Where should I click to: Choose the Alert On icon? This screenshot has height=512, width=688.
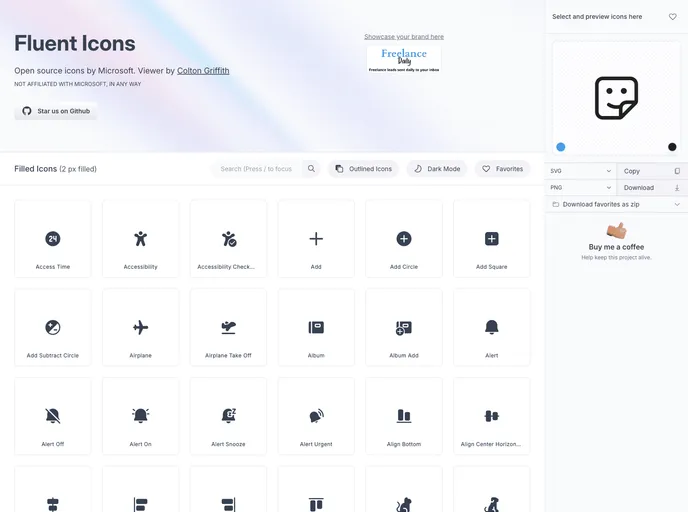pos(140,416)
